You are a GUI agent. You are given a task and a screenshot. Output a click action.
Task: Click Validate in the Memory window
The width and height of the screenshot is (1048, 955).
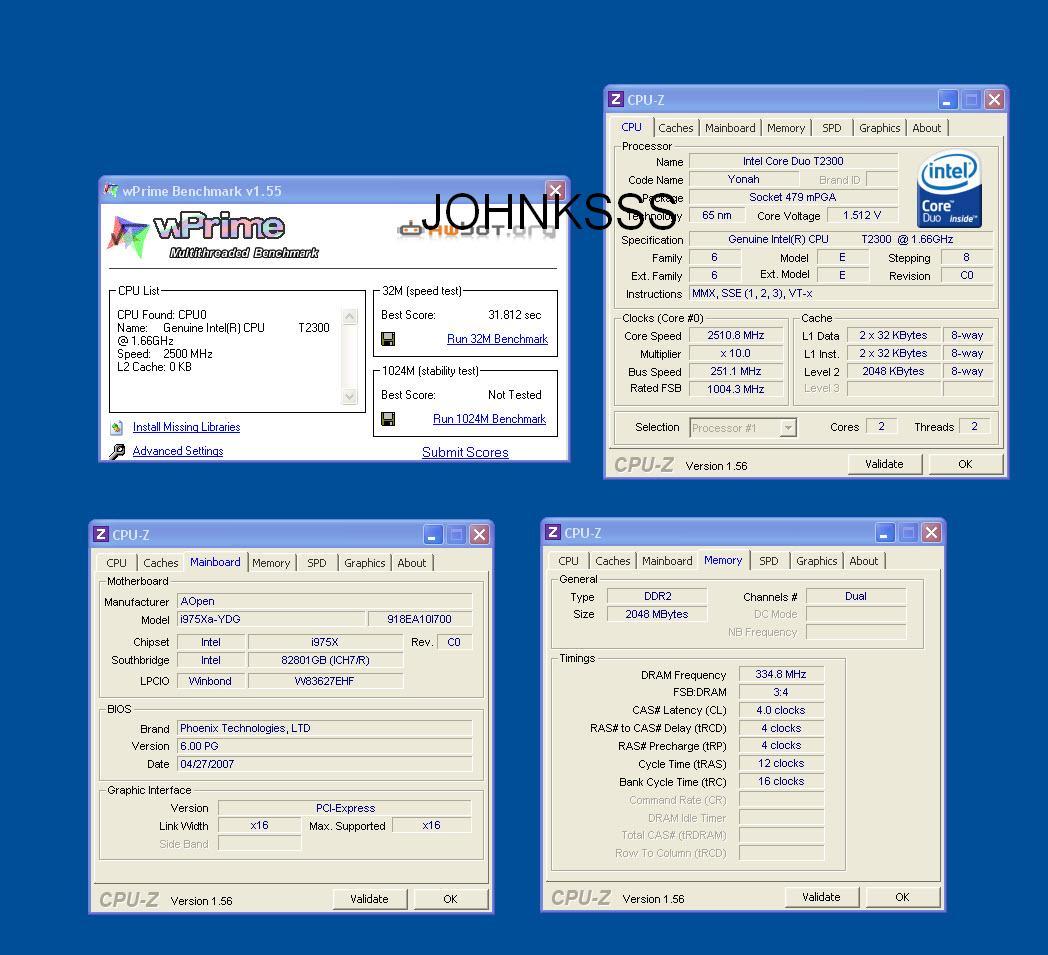pyautogui.click(x=821, y=897)
